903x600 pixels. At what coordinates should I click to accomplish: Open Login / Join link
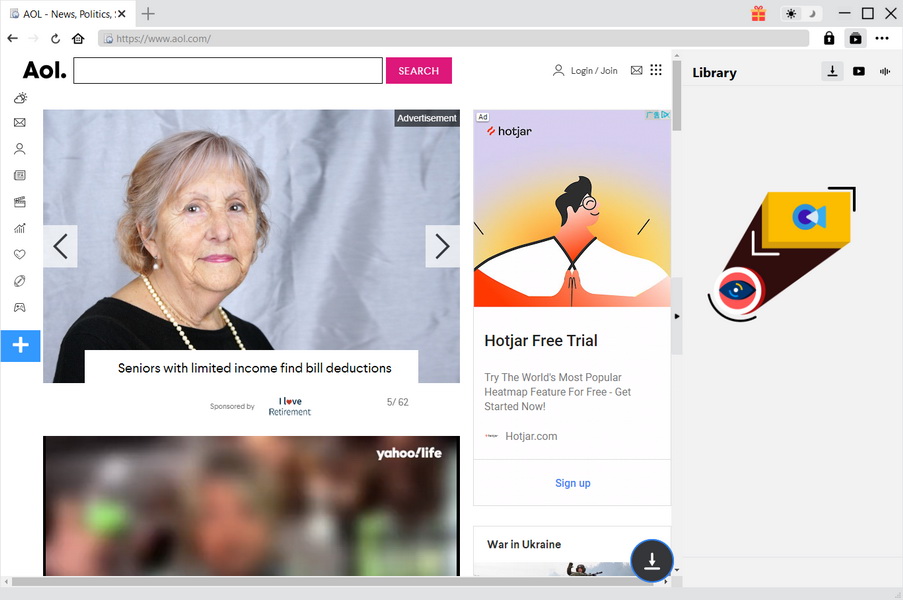coord(585,70)
